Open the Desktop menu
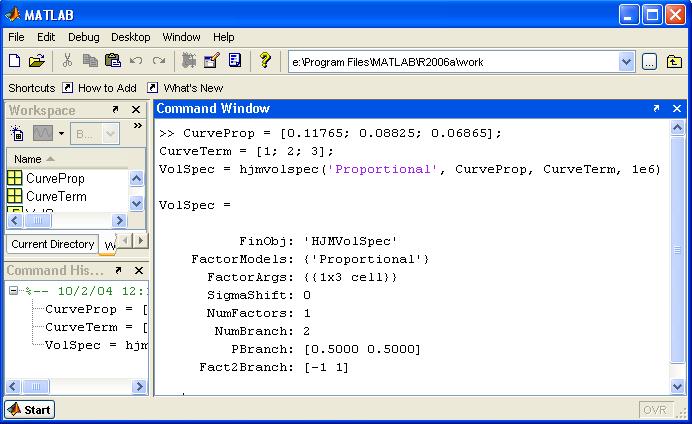692x424 pixels. 131,37
